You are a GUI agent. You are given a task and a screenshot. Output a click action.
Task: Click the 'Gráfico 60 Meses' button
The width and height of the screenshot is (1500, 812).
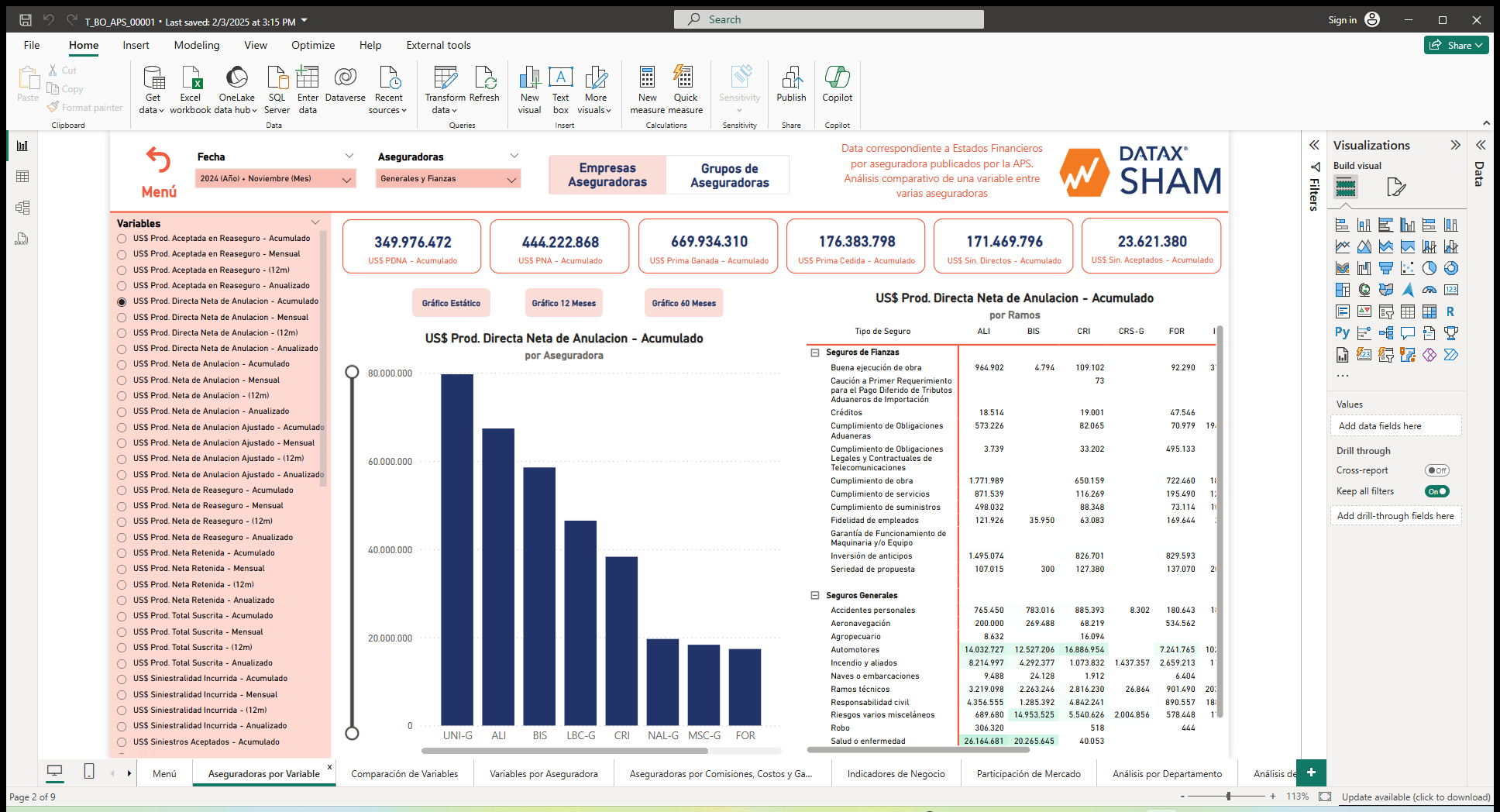tap(683, 302)
